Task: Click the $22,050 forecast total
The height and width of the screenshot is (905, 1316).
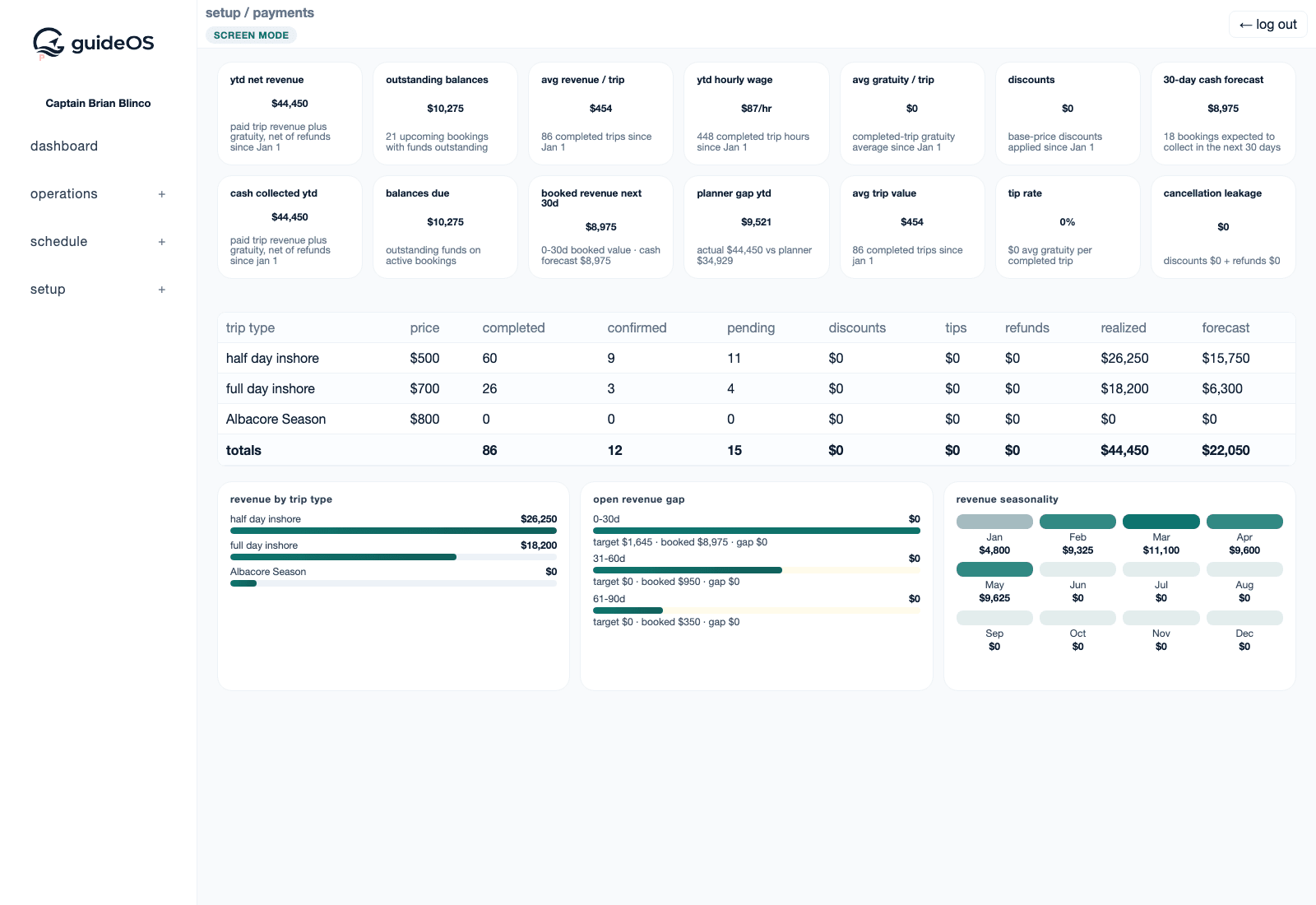Action: tap(1226, 450)
